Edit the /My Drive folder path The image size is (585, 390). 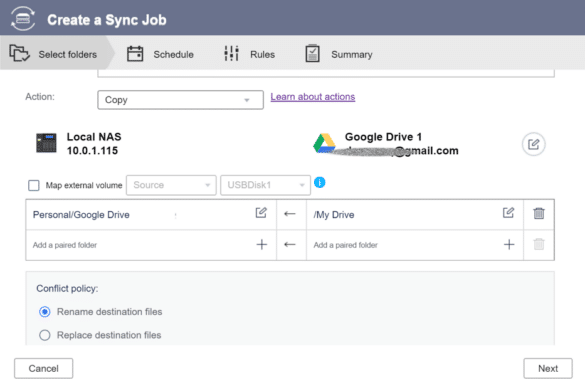click(x=509, y=213)
